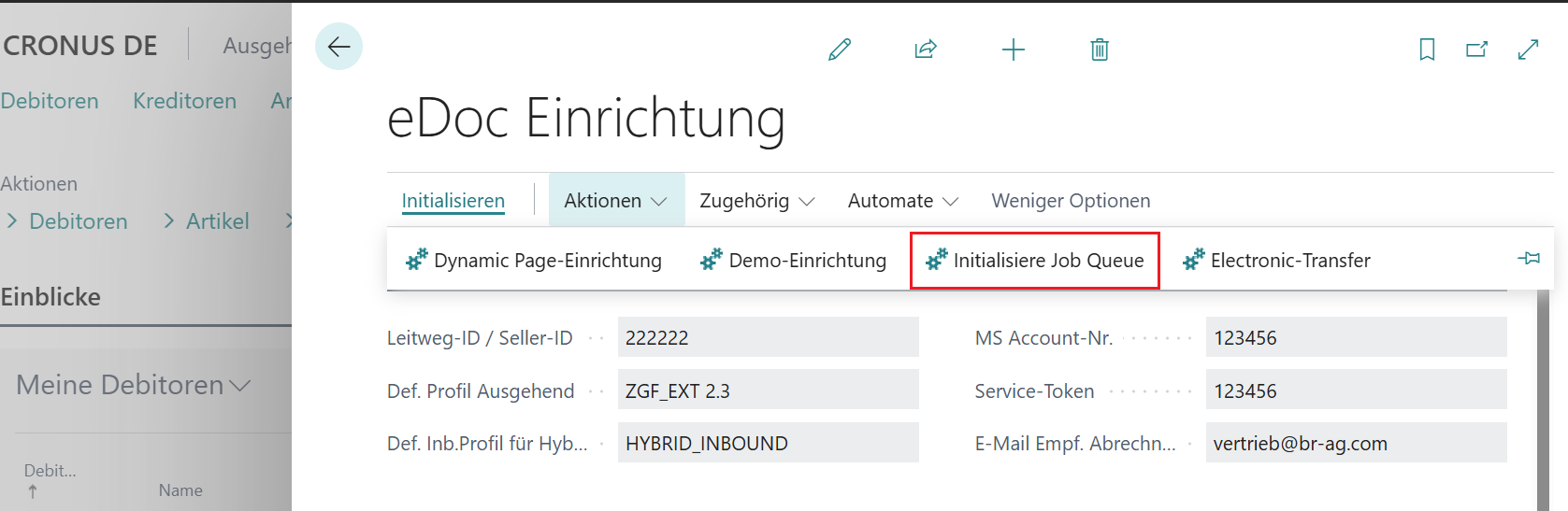Click the expand to full-screen arrows icon
This screenshot has height=511, width=1568.
1528,50
